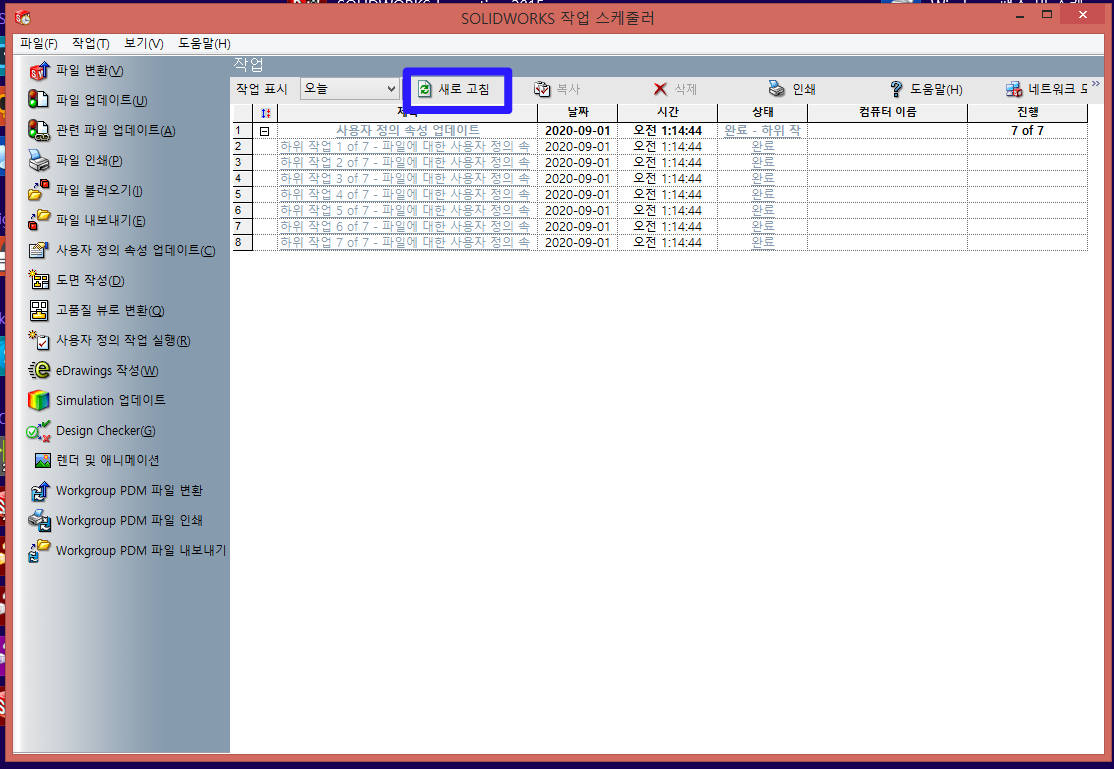The width and height of the screenshot is (1114, 769).
Task: Launch the Design Checker icon
Action: (x=38, y=431)
